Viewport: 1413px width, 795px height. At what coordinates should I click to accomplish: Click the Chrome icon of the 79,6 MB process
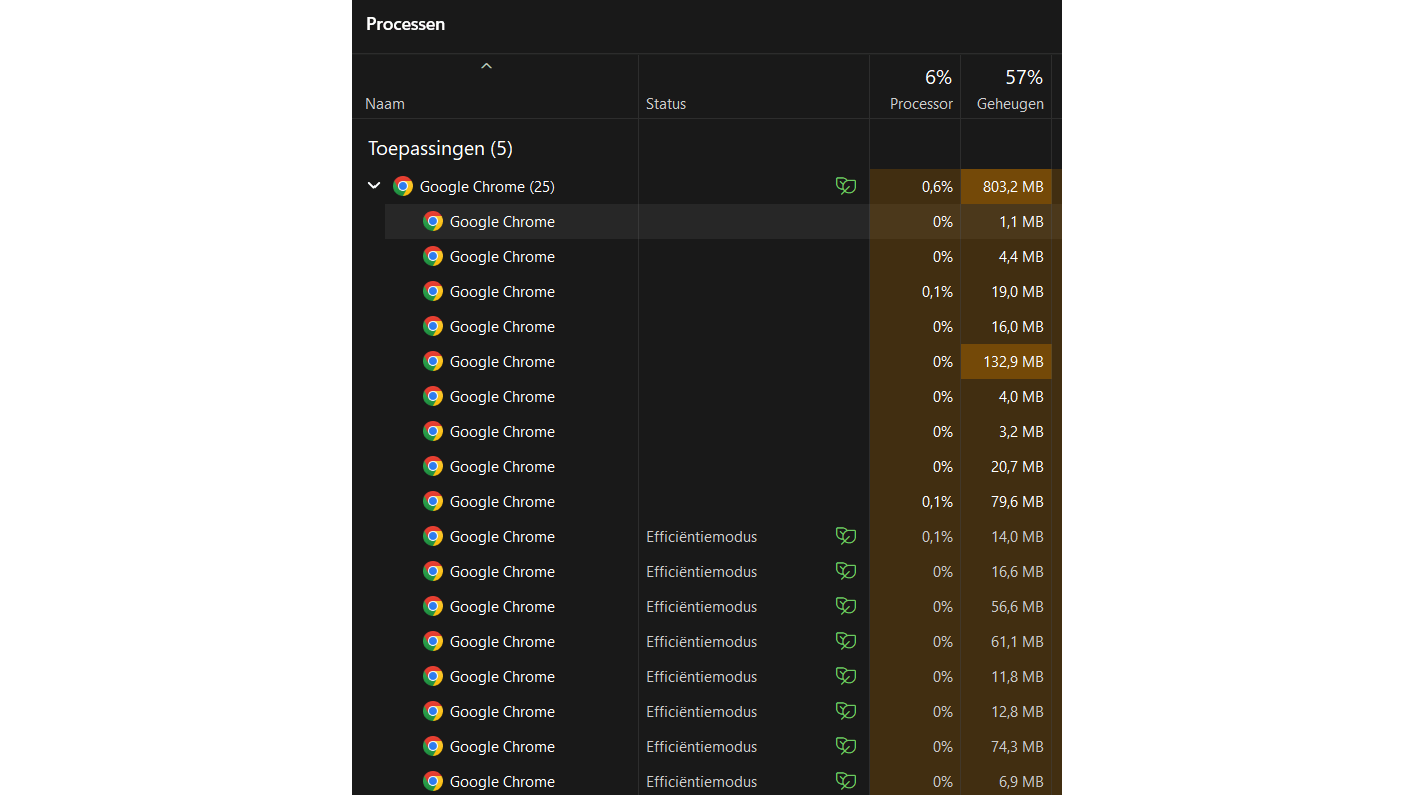433,501
